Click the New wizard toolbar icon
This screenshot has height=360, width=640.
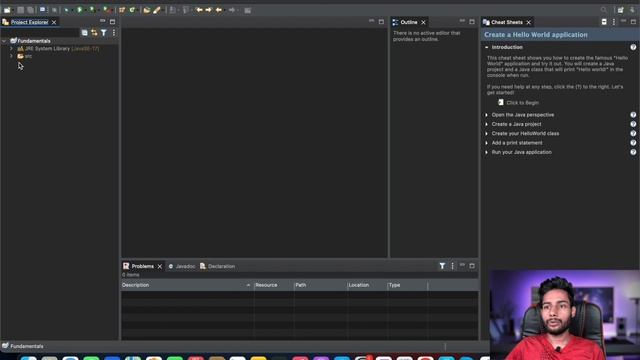tap(7, 10)
